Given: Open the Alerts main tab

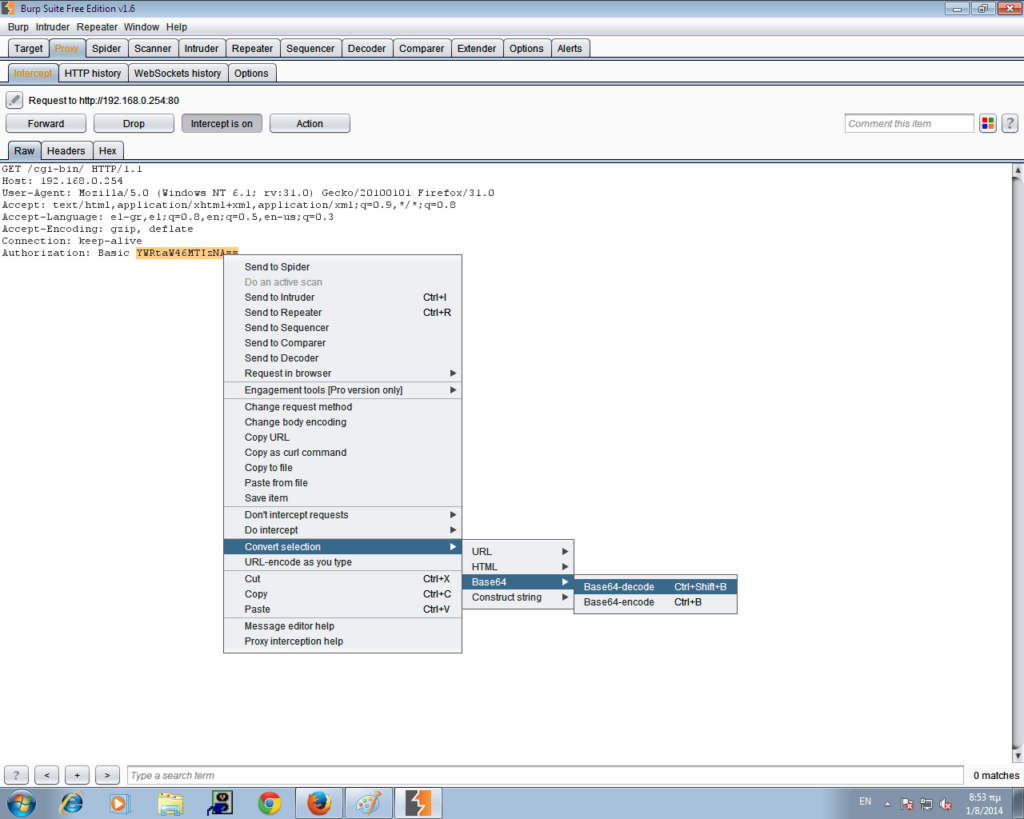Looking at the screenshot, I should [569, 48].
